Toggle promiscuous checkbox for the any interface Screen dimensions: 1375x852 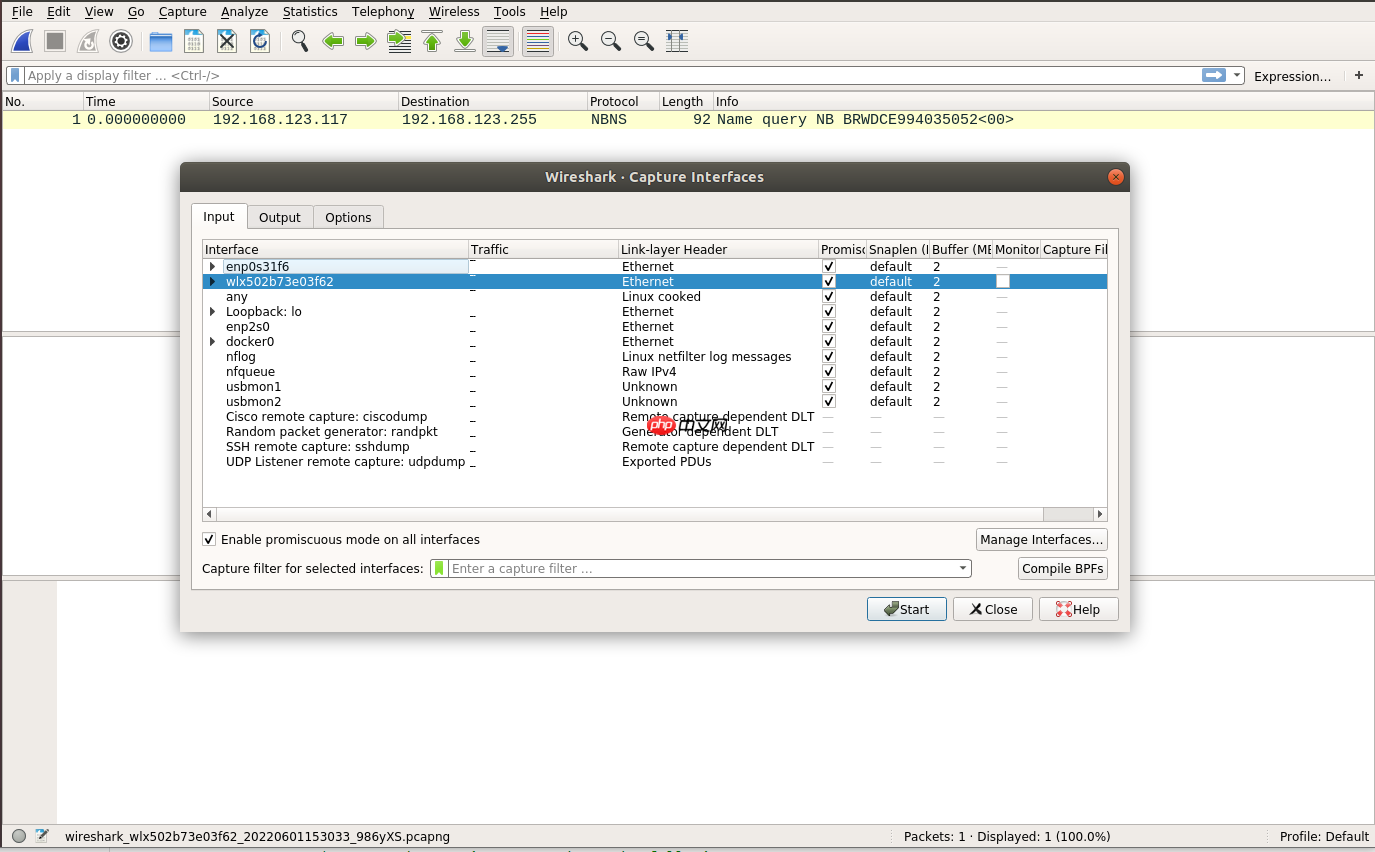[x=828, y=297]
